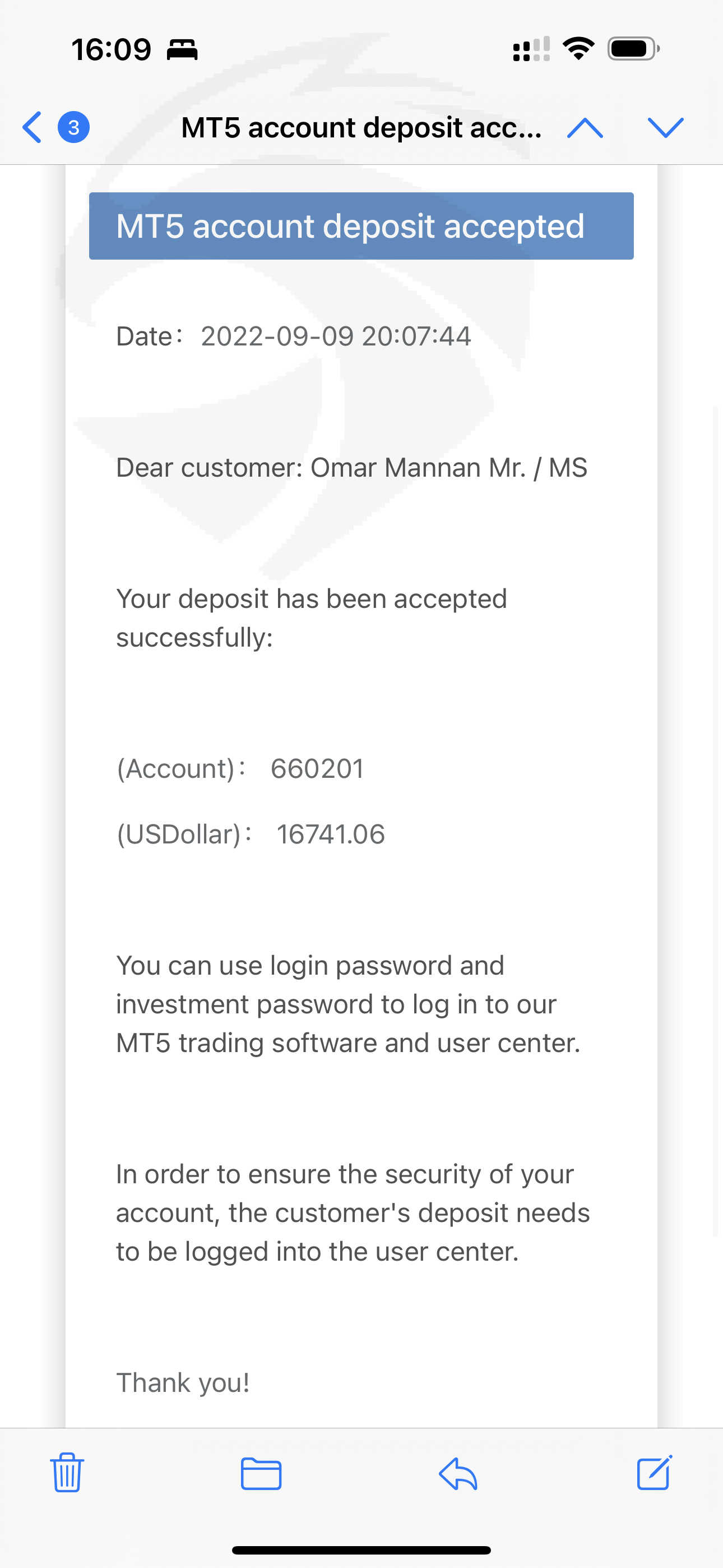Tap the 'Thank you!' closing text
The width and height of the screenshot is (723, 1568).
(183, 1383)
